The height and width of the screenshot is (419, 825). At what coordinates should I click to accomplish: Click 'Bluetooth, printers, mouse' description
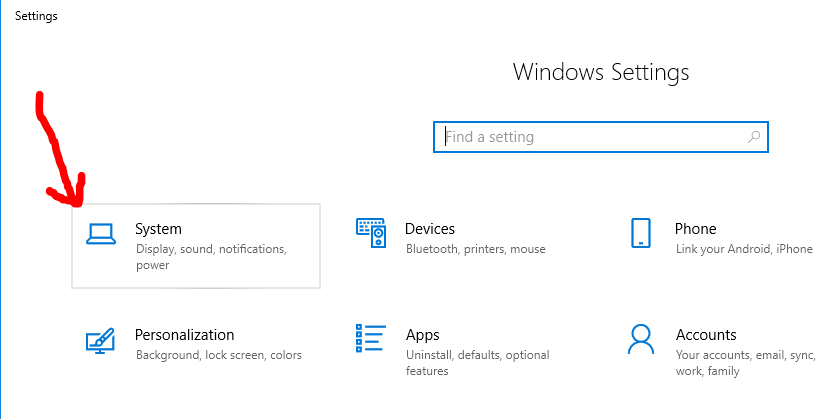click(x=475, y=249)
